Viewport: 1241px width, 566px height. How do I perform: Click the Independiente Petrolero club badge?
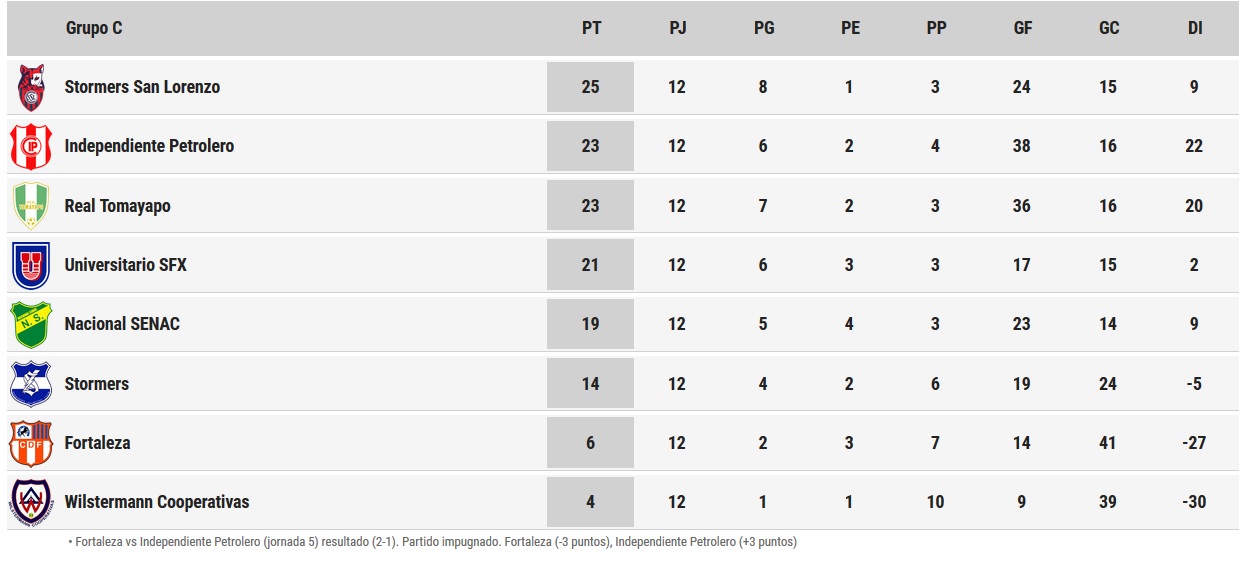(x=31, y=146)
